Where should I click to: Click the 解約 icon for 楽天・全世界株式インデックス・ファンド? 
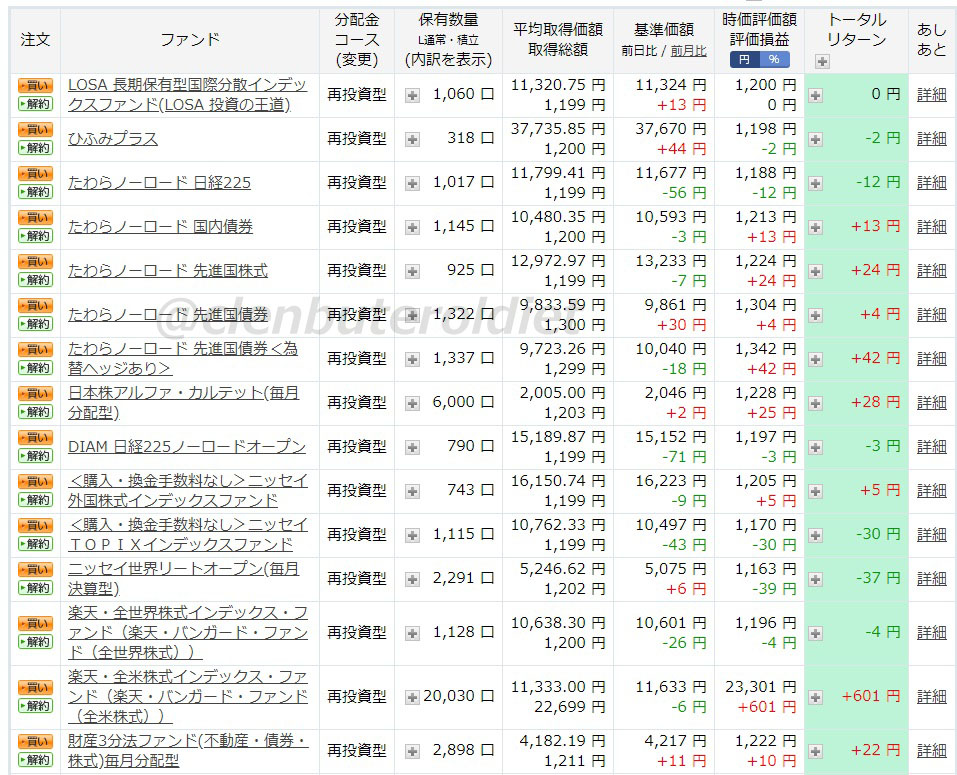tap(33, 640)
